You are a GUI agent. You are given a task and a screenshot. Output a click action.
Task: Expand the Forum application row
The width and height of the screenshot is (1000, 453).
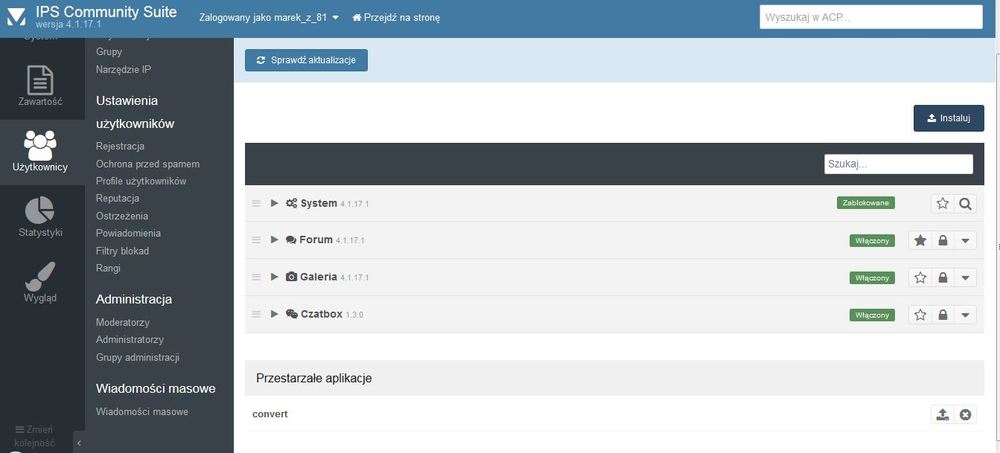click(x=275, y=240)
